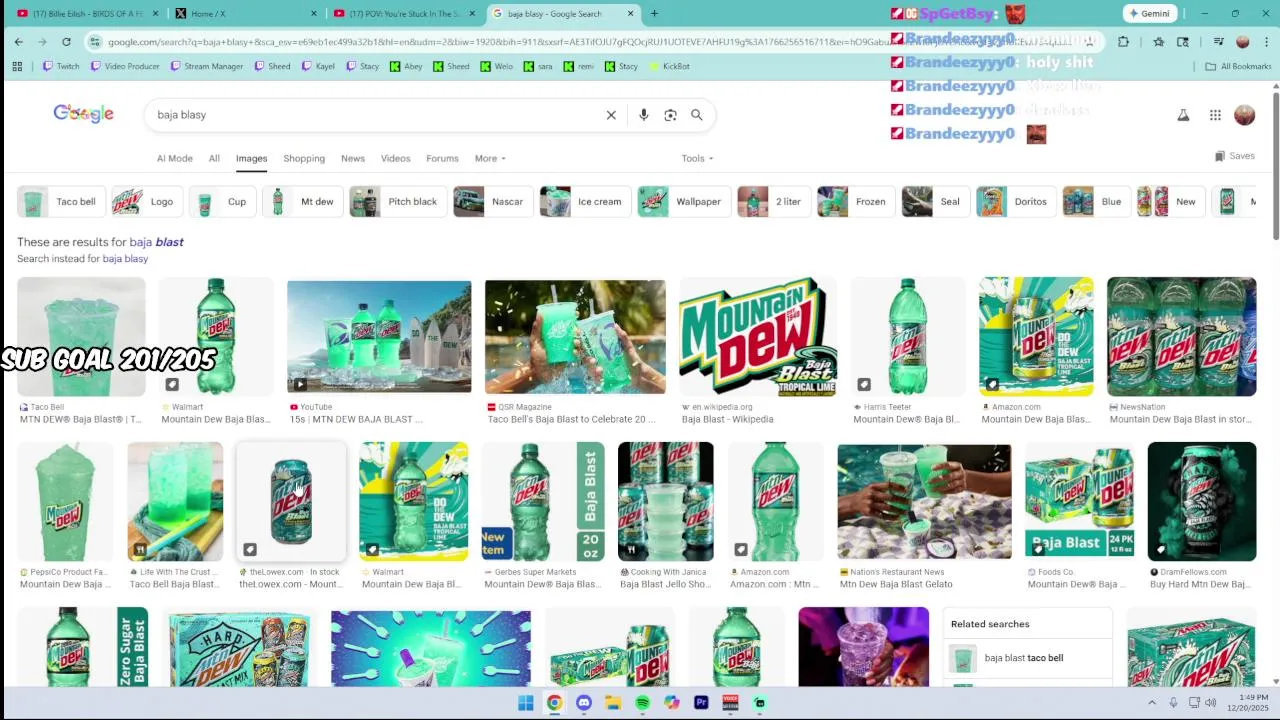The width and height of the screenshot is (1280, 720).
Task: Open File Explorer from the taskbar
Action: coord(613,703)
